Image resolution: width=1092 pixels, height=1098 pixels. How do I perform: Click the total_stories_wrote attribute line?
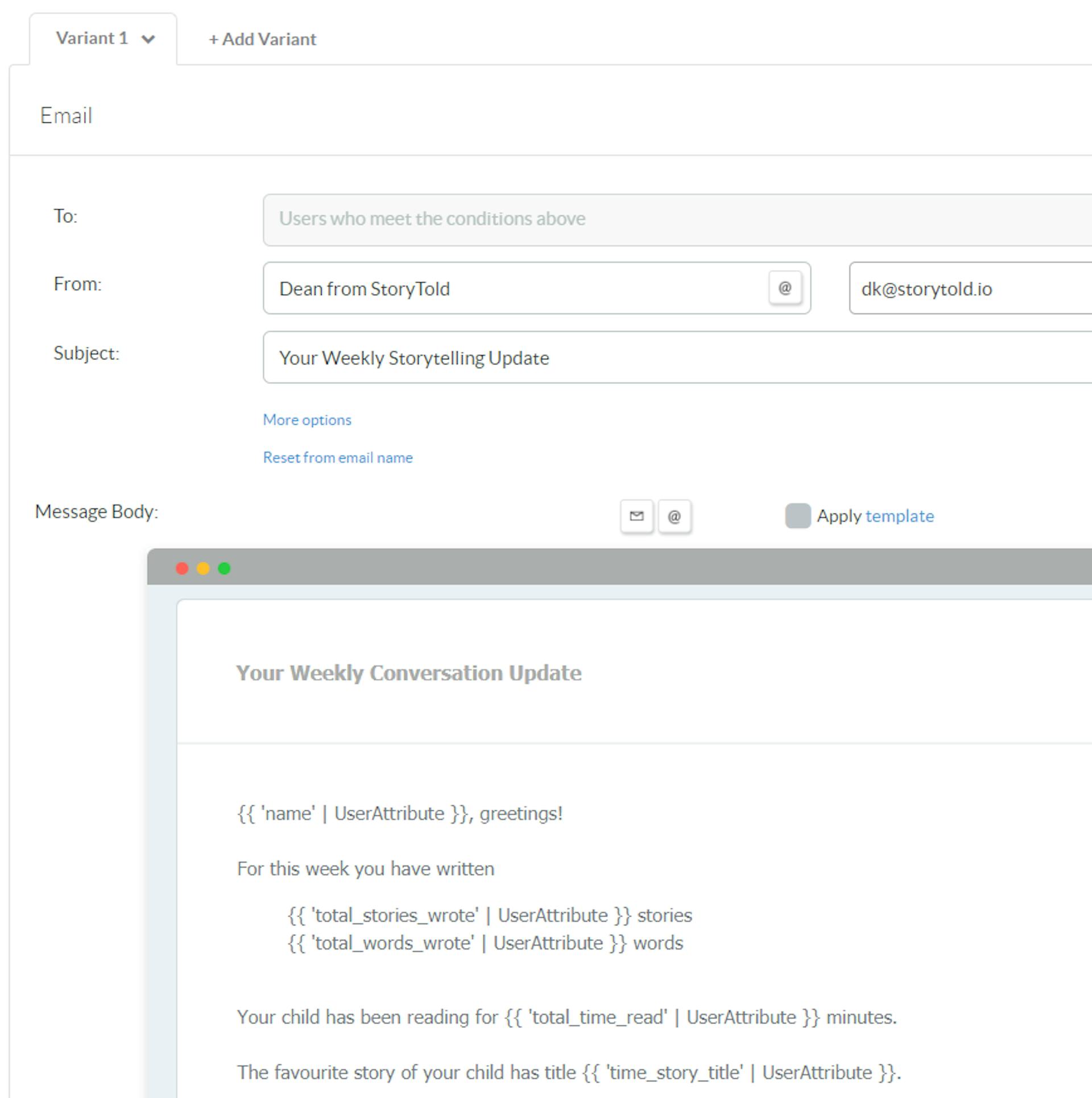490,915
